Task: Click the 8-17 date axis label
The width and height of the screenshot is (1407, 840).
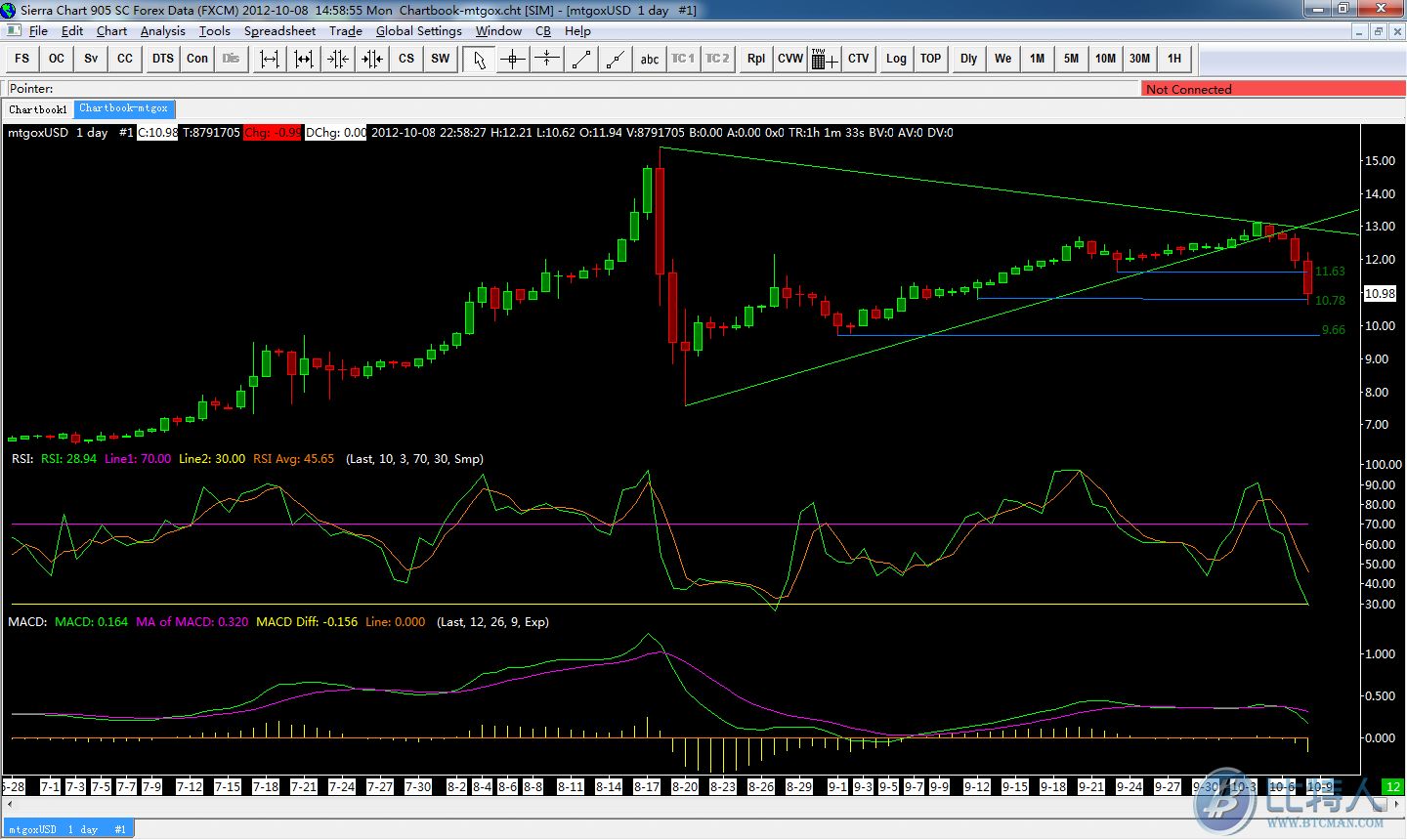Action: (646, 786)
